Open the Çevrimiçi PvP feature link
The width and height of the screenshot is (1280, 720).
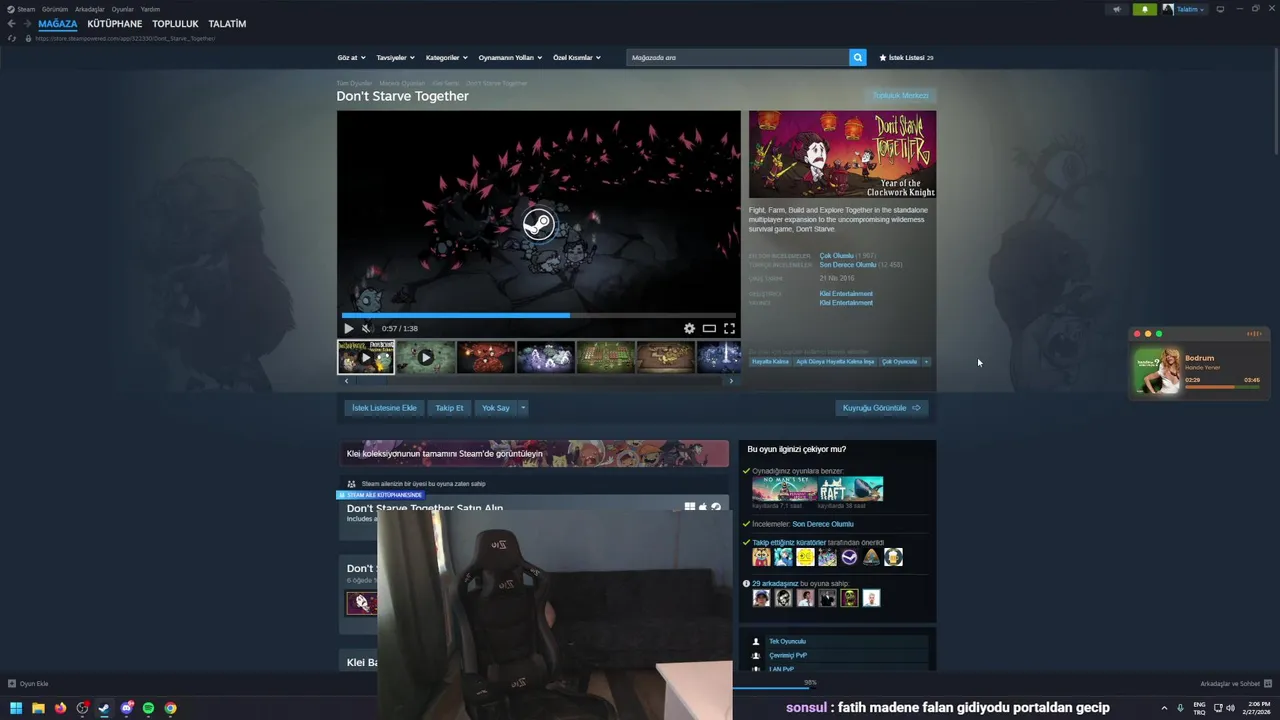(x=788, y=656)
